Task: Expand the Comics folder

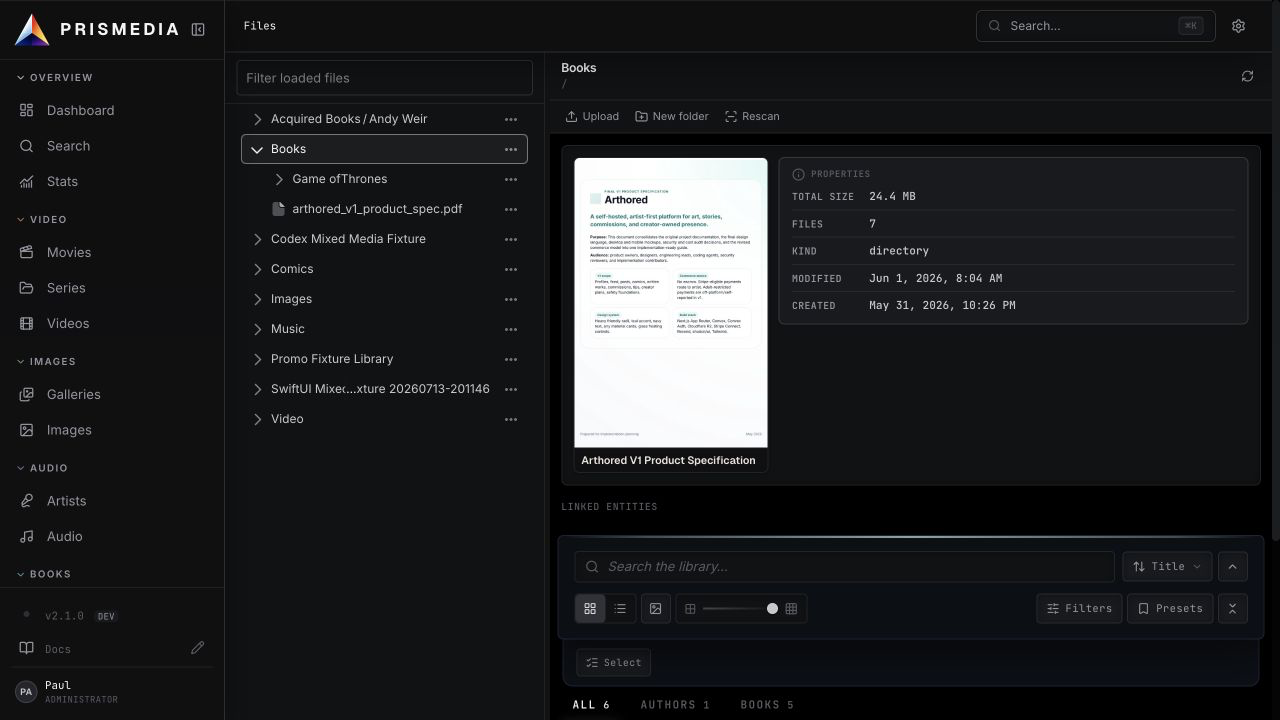Action: [x=257, y=269]
